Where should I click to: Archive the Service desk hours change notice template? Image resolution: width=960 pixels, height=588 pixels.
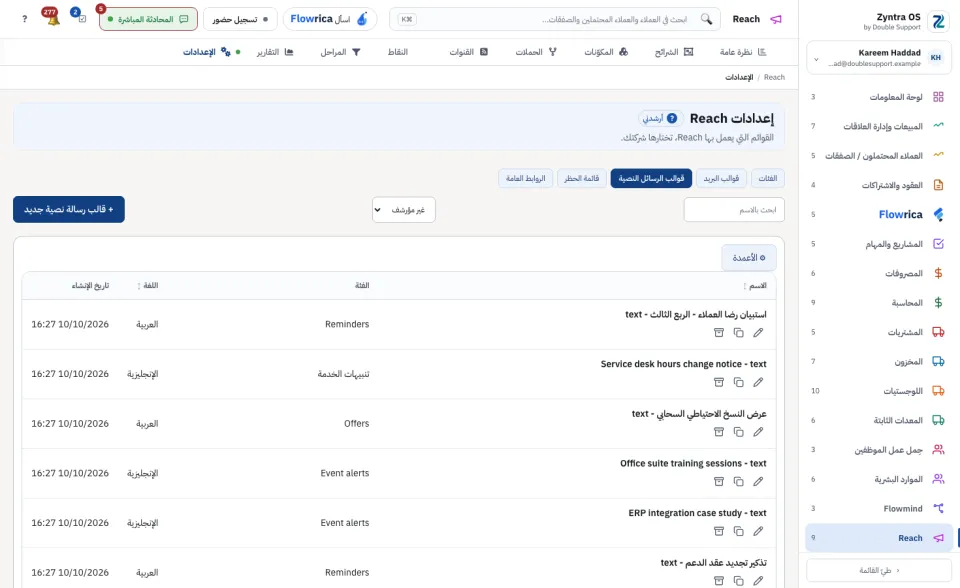click(x=719, y=382)
